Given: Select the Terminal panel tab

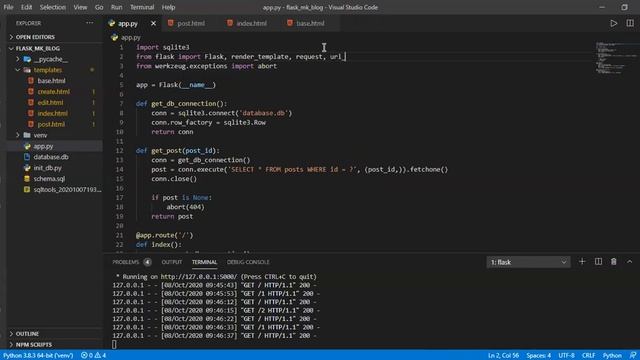Looking at the screenshot, I should coord(204,262).
